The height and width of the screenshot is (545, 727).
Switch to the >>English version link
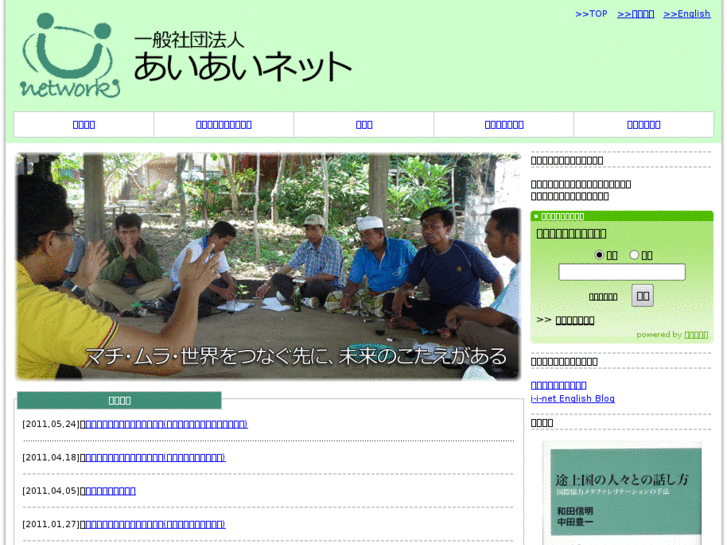(x=687, y=14)
